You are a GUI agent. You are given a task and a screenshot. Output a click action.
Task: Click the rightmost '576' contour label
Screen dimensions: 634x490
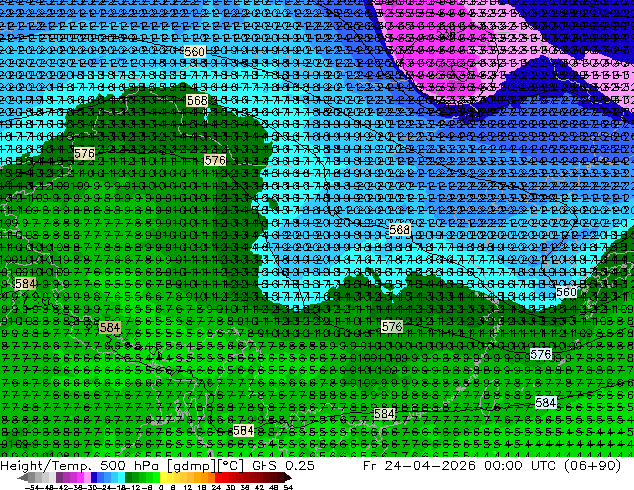pos(541,355)
